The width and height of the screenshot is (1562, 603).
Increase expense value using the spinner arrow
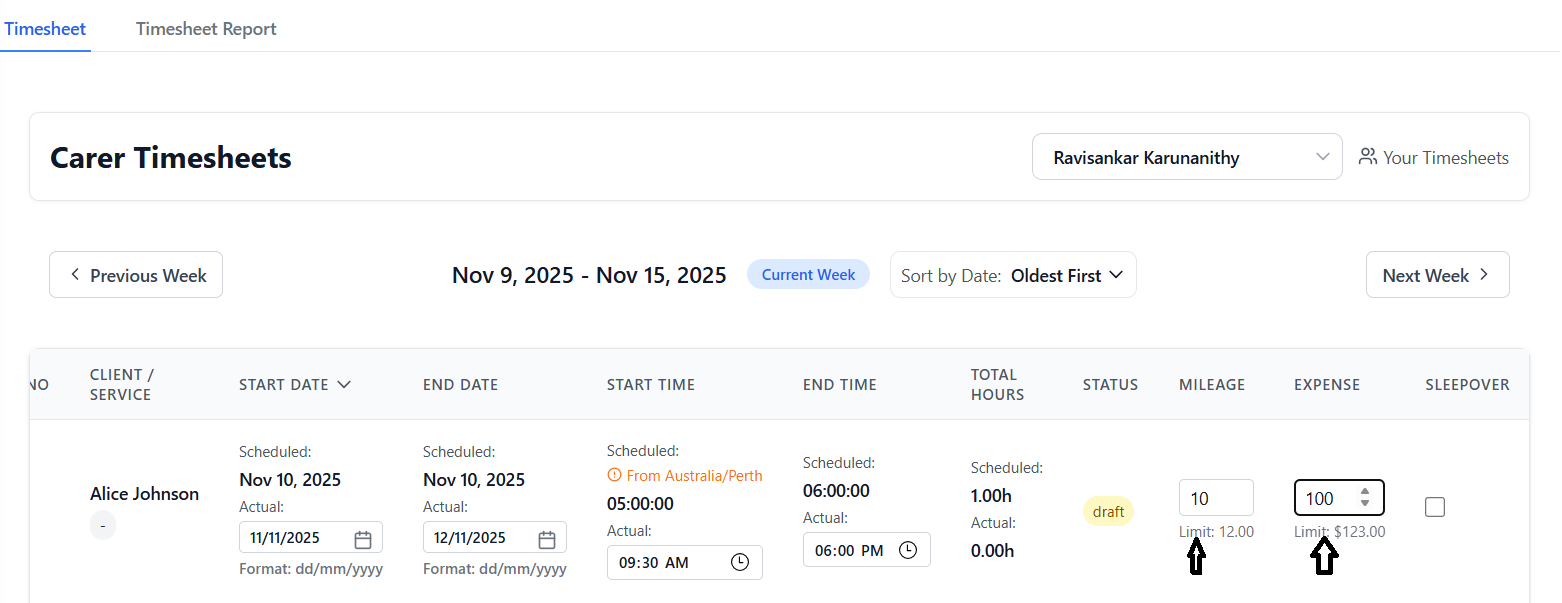point(1365,492)
